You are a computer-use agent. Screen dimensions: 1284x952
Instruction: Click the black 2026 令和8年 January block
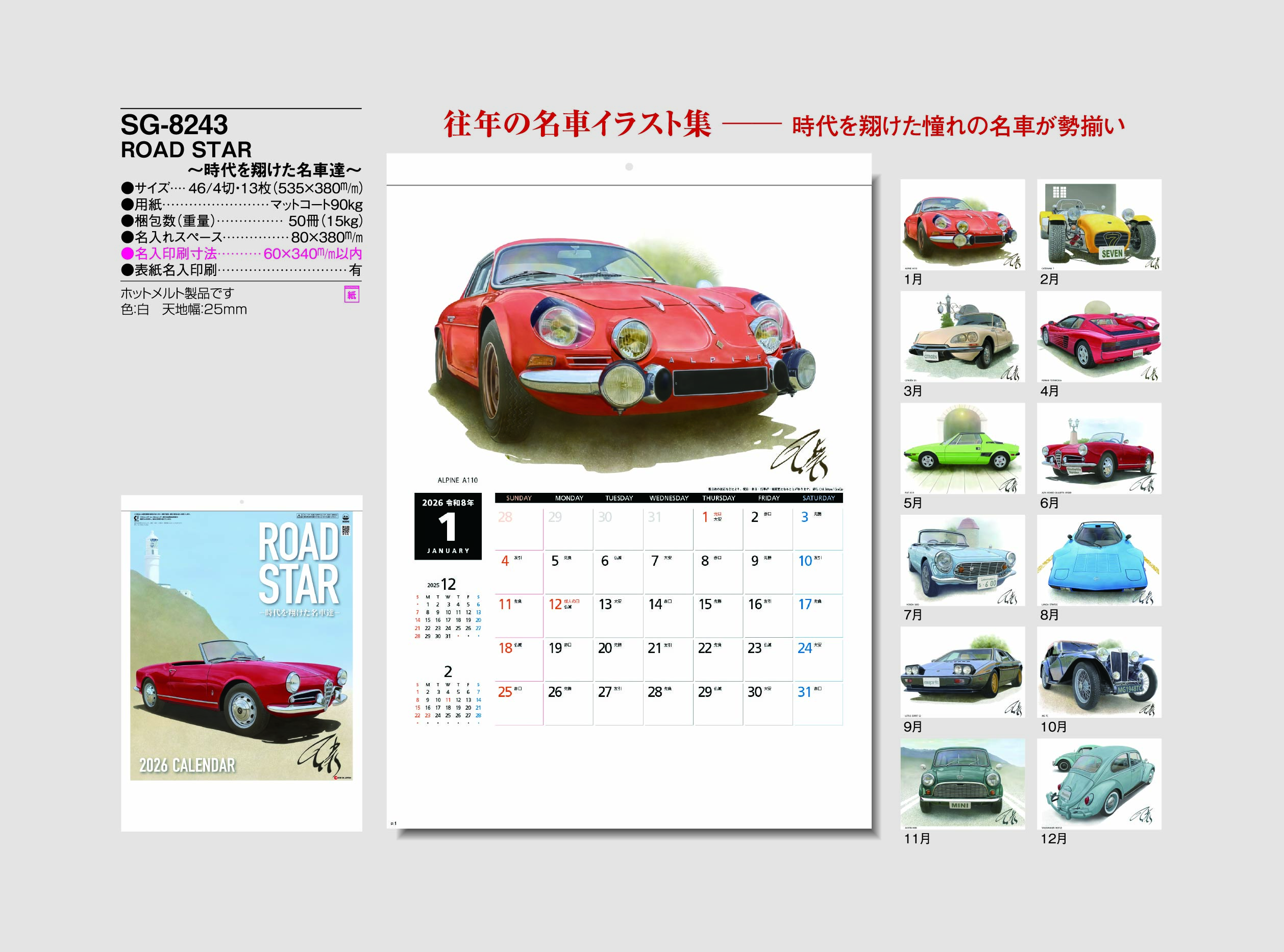pos(448,526)
